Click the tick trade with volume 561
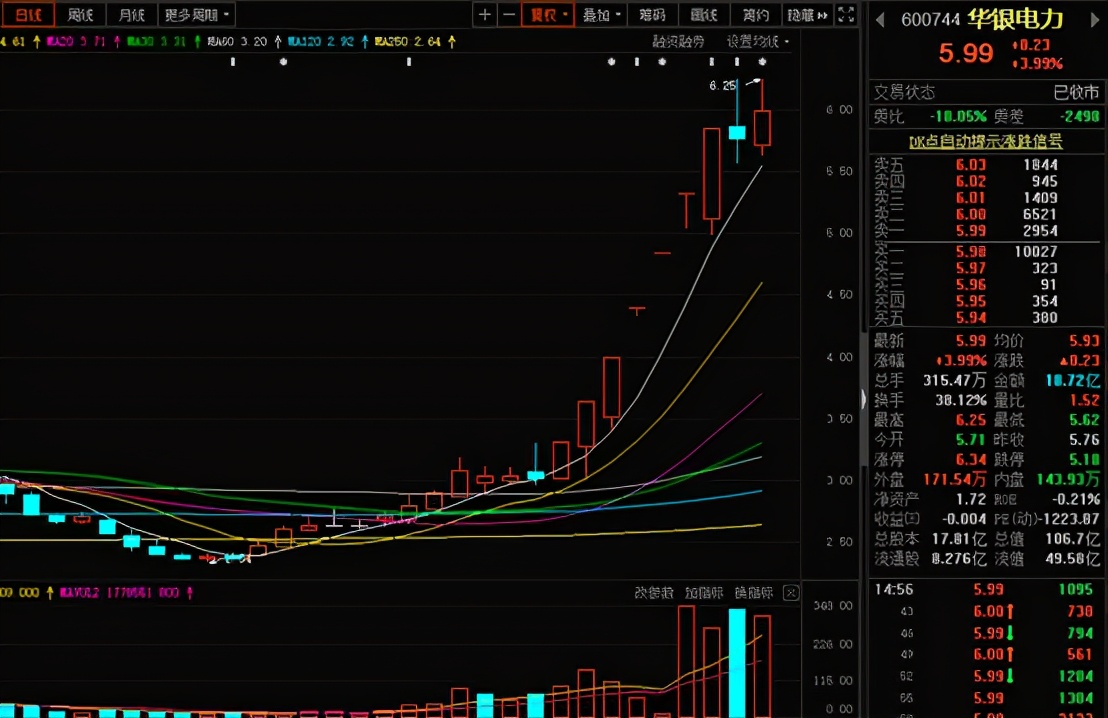Viewport: 1108px width, 718px height. [x=985, y=654]
